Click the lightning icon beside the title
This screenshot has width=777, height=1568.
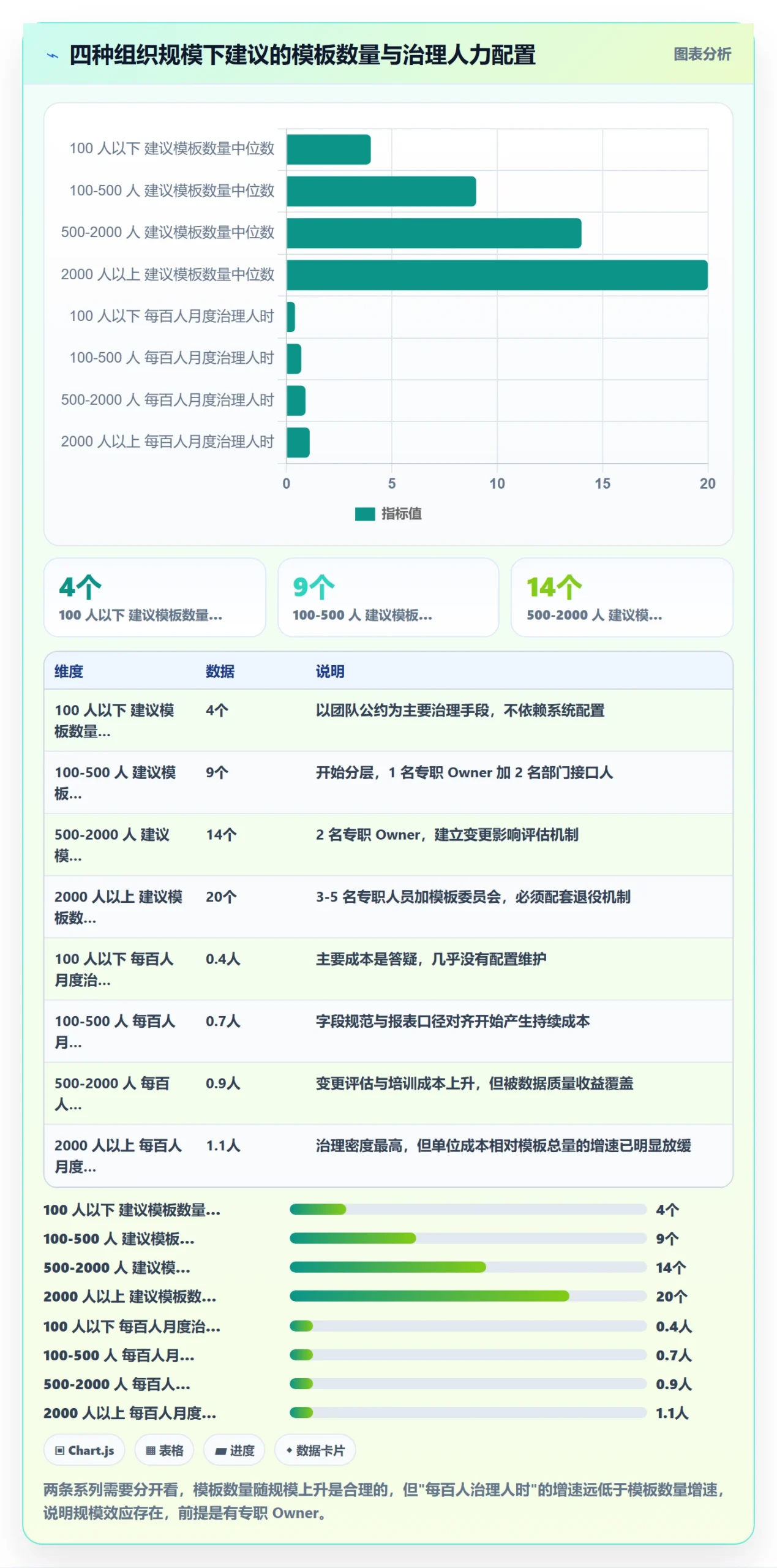click(x=53, y=55)
